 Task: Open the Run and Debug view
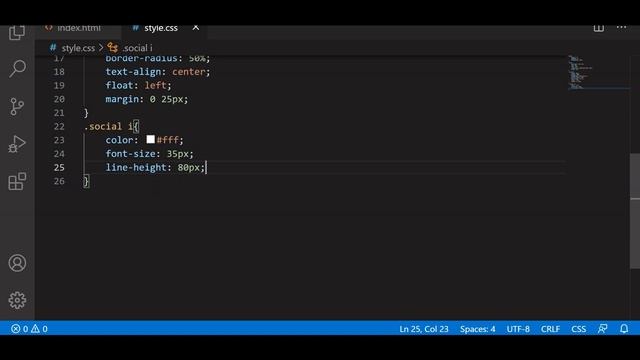pos(17,144)
